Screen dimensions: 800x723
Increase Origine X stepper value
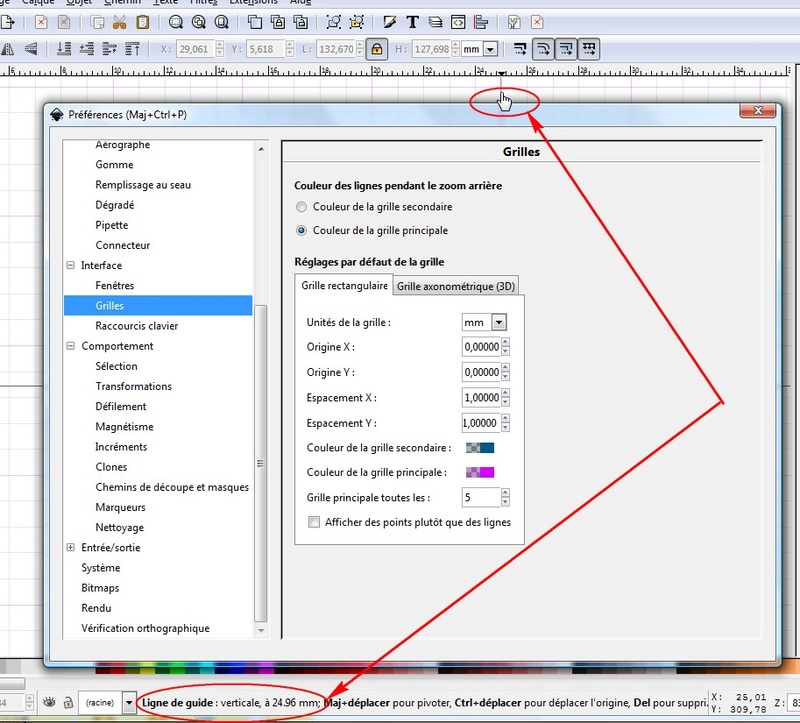(x=505, y=342)
